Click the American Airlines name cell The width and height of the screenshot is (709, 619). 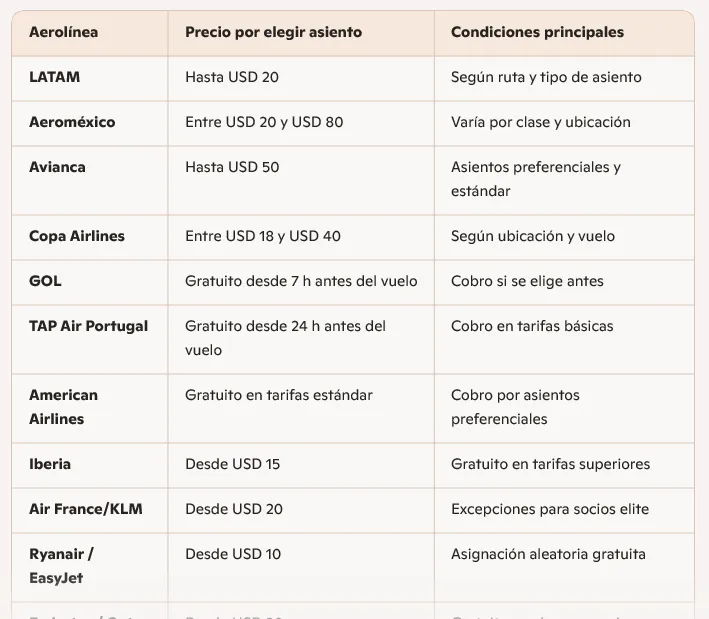coord(63,407)
